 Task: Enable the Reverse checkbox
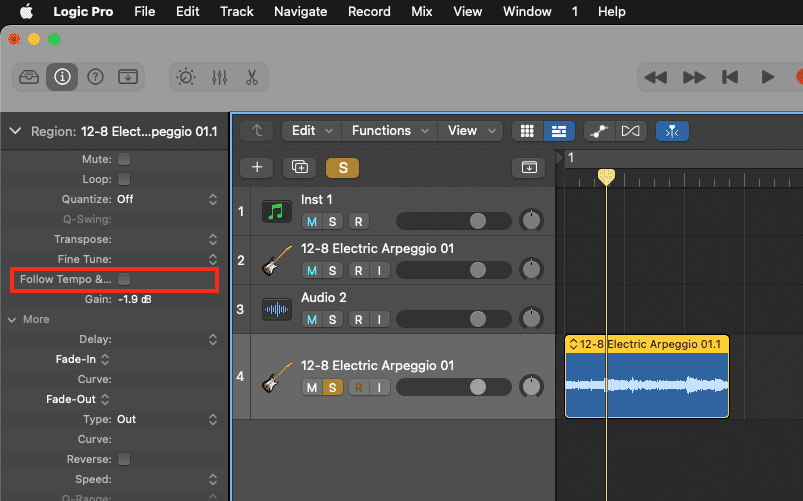coord(124,459)
